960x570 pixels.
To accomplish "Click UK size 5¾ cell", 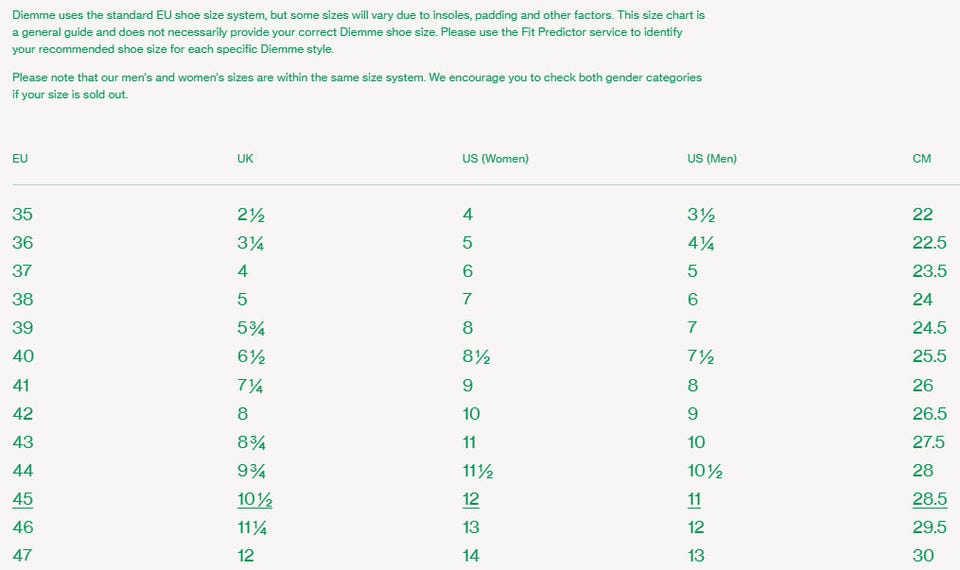I will click(x=251, y=327).
